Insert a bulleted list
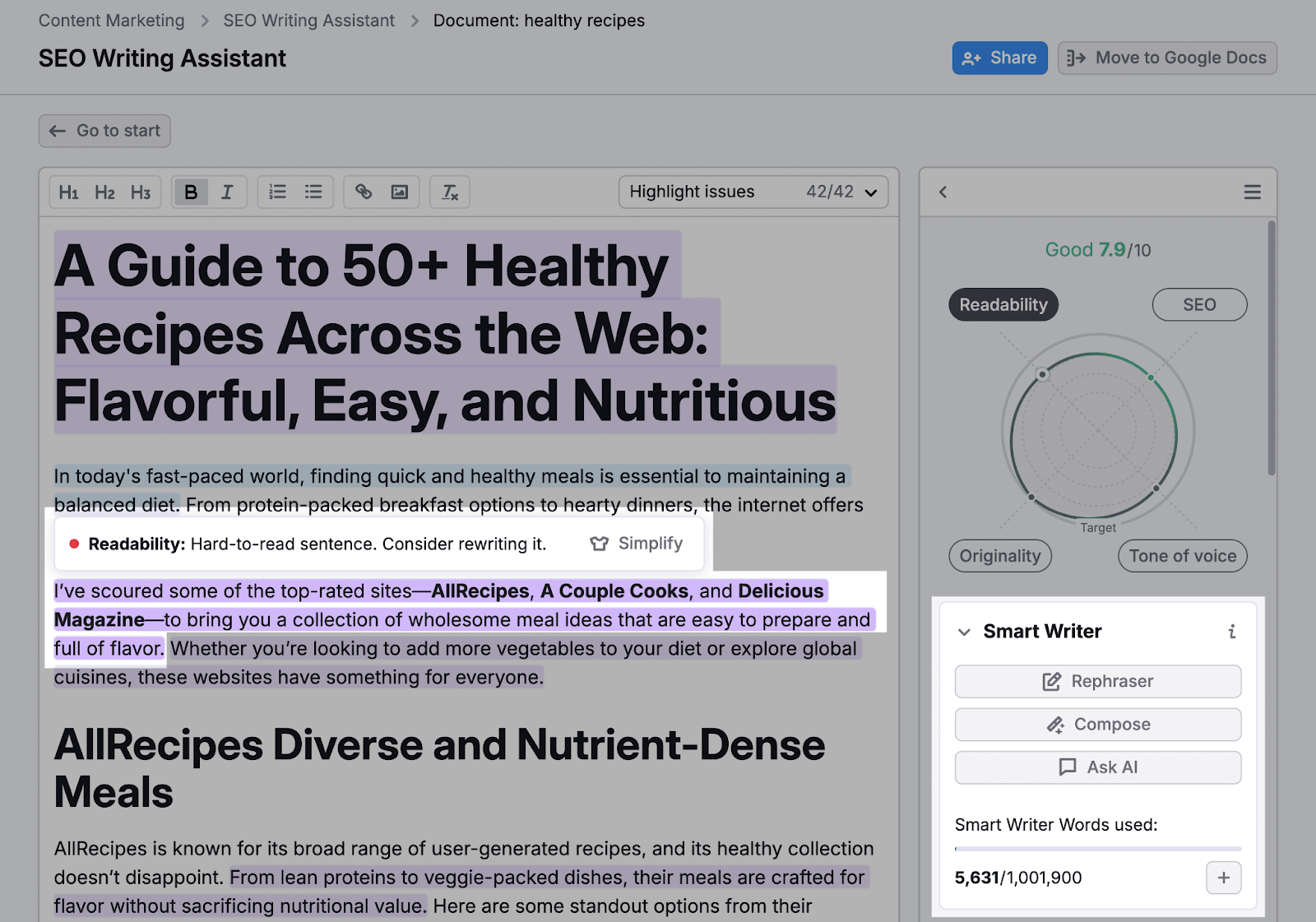This screenshot has width=1316, height=922. click(x=313, y=192)
